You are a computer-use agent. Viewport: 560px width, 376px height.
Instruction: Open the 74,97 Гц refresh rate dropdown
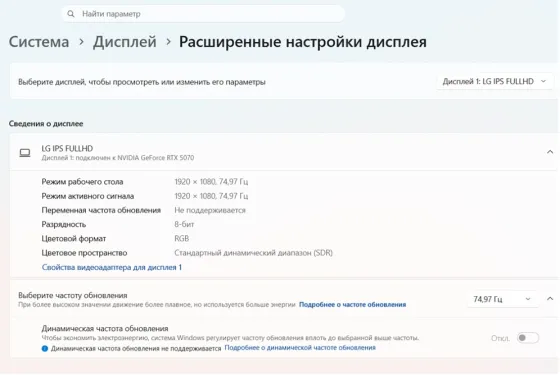coord(502,299)
